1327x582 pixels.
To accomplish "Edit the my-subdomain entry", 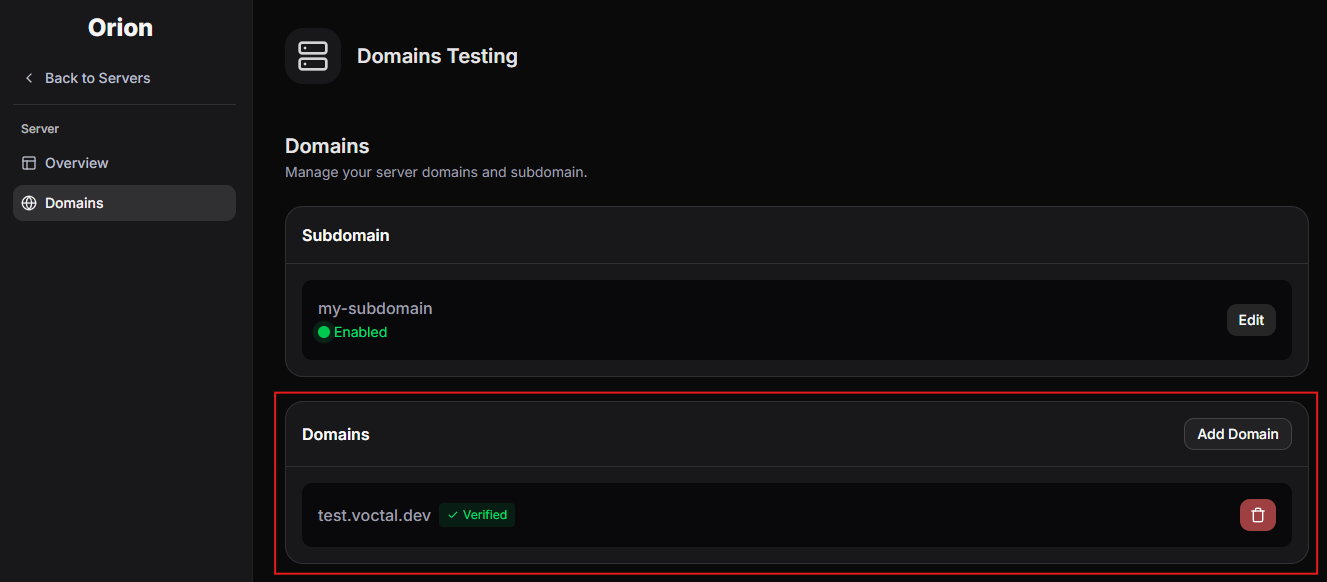I will [x=1251, y=320].
